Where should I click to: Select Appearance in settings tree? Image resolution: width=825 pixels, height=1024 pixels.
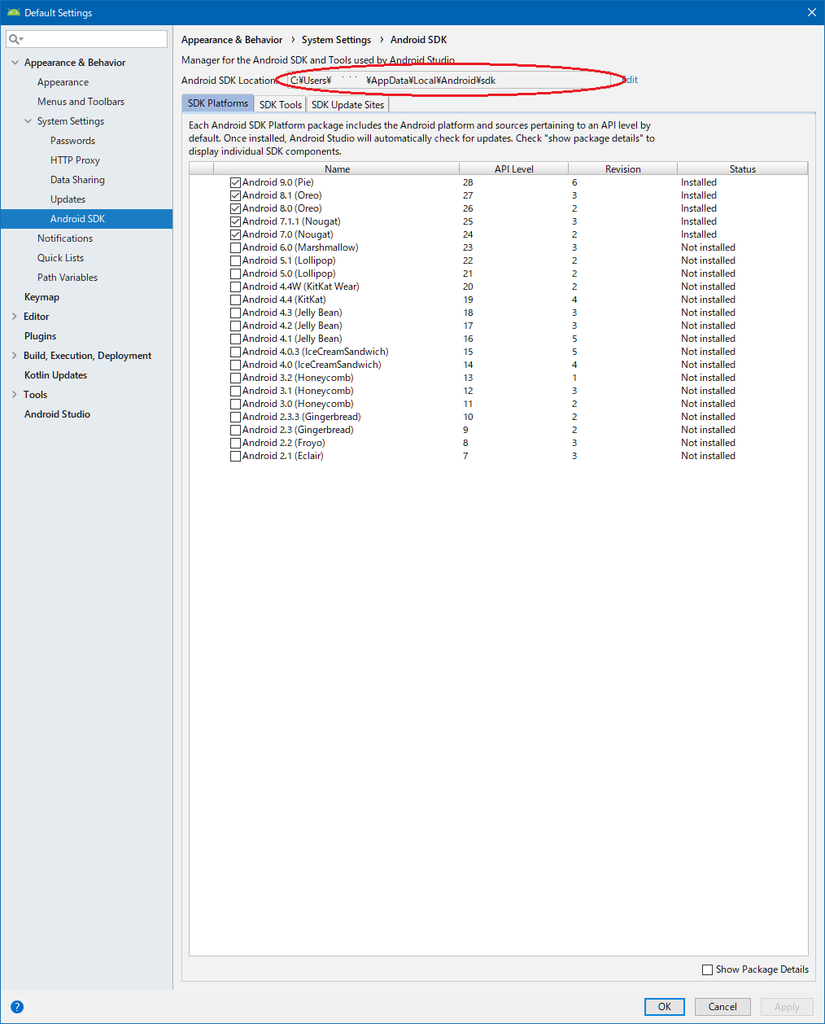pos(63,82)
